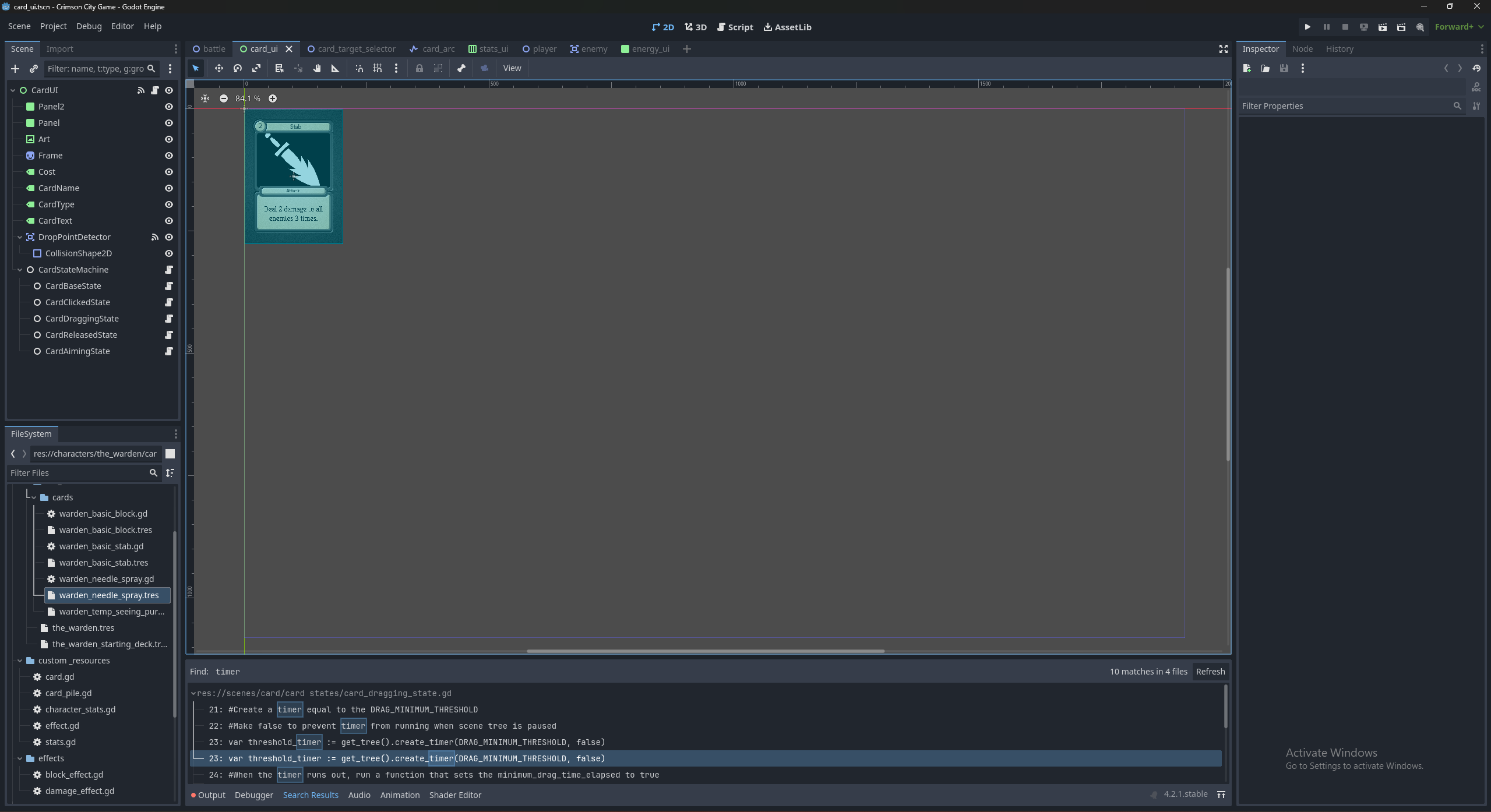The image size is (1491, 812).
Task: Collapse the CardStateMachine node tree
Action: (20, 270)
